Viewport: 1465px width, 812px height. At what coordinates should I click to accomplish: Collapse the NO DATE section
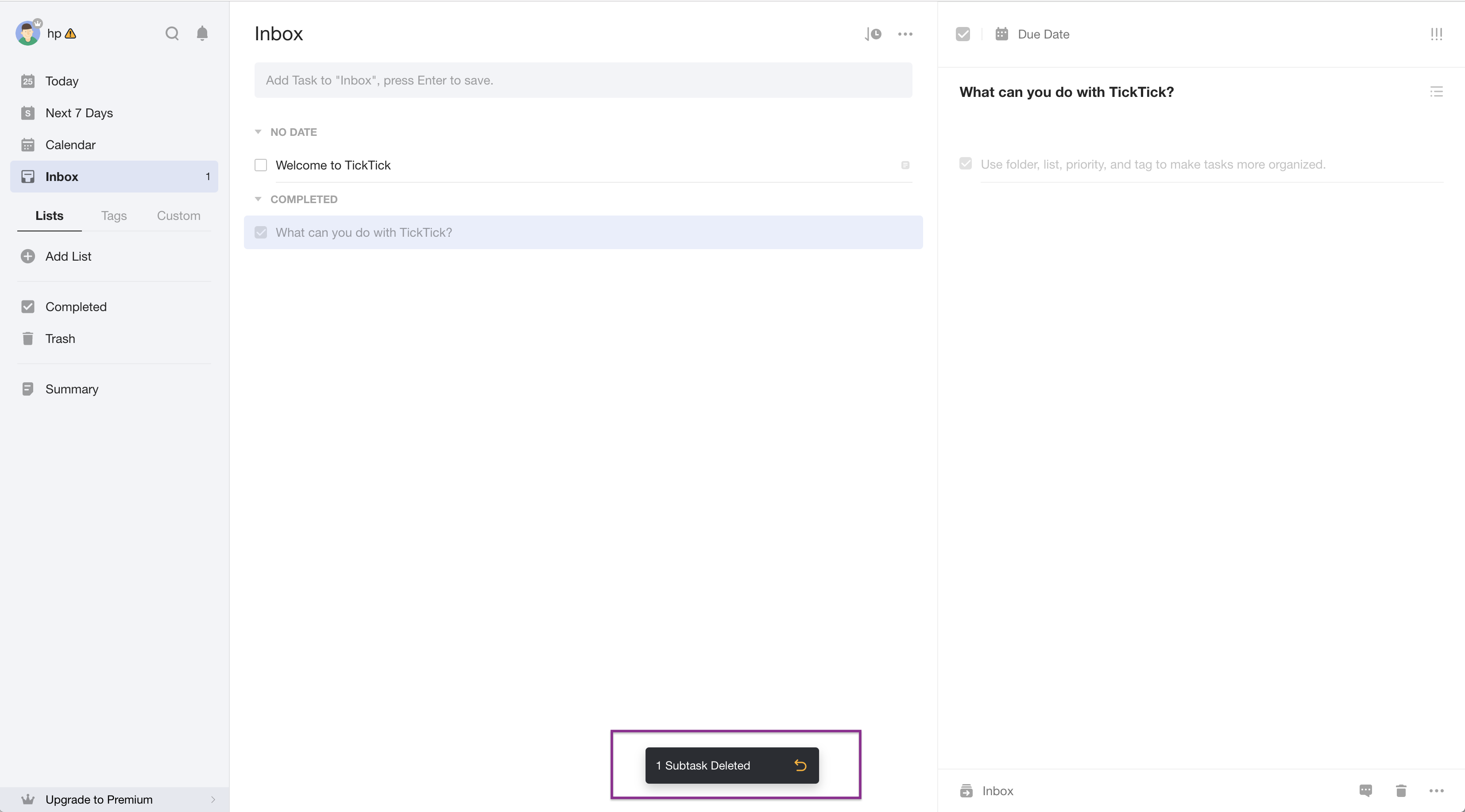click(x=258, y=132)
